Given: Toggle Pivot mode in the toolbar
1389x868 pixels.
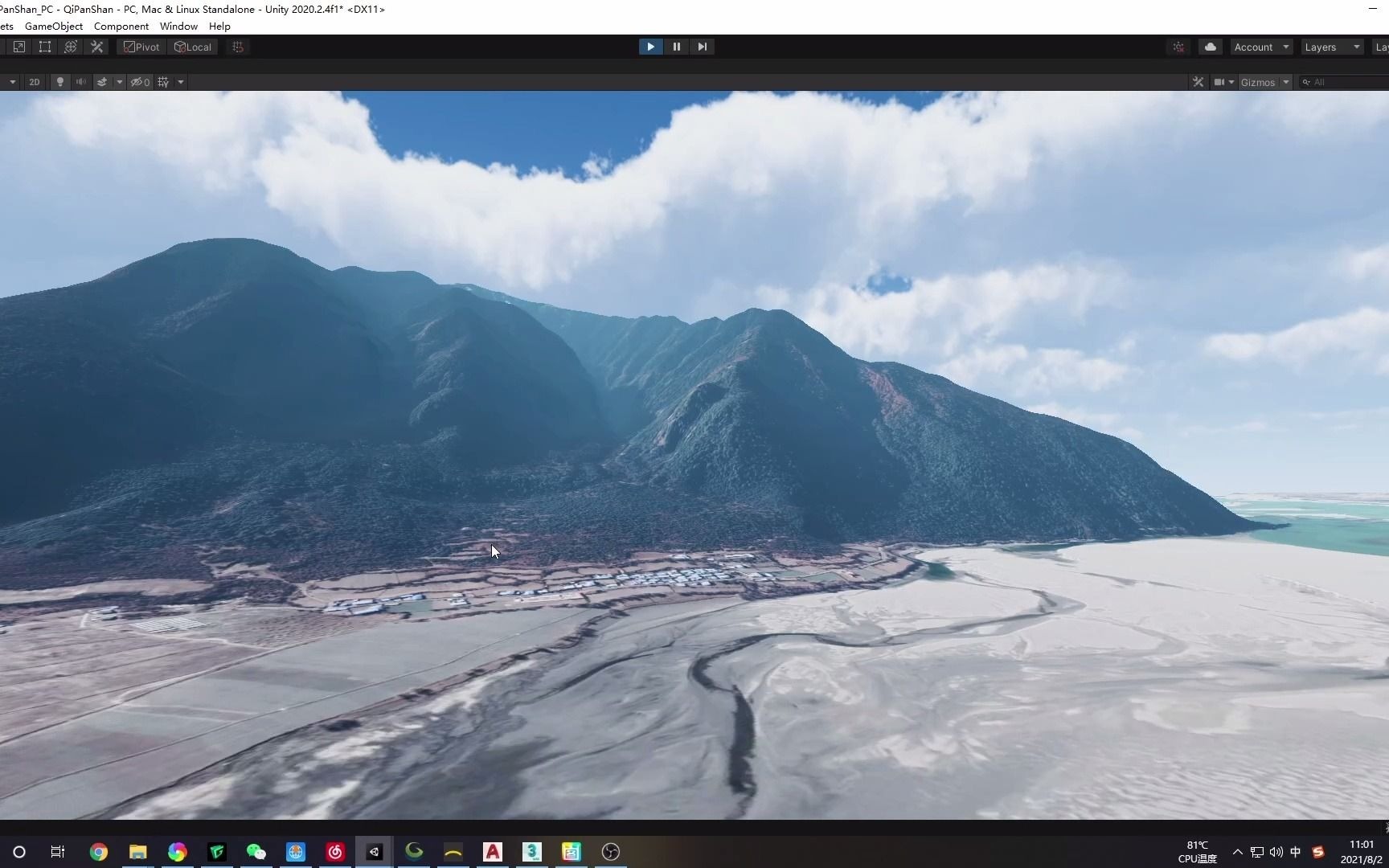Looking at the screenshot, I should tap(141, 47).
